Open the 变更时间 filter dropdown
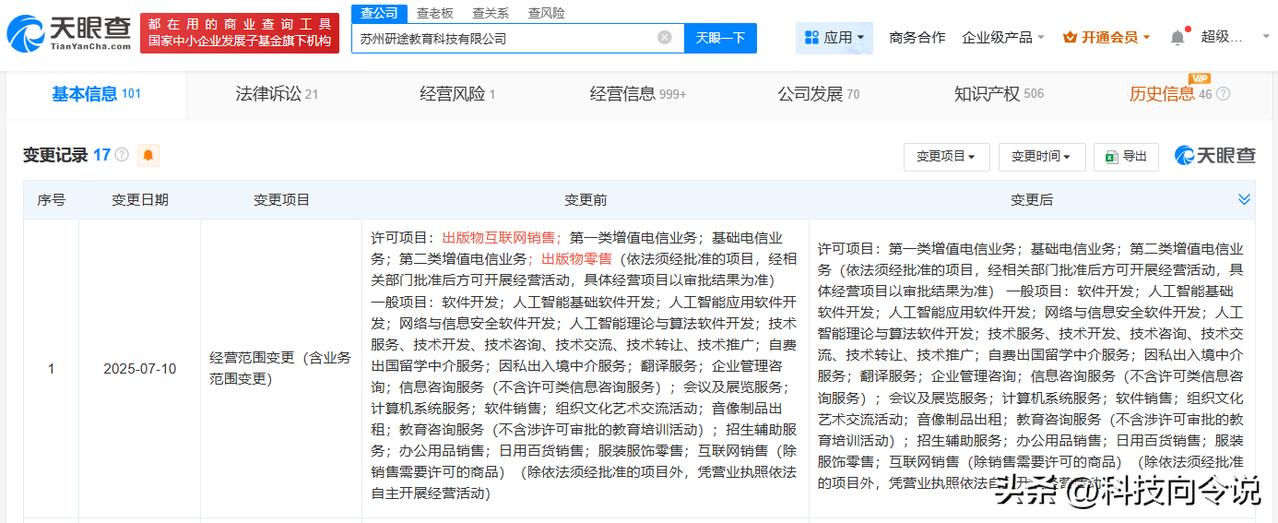Image resolution: width=1278 pixels, height=523 pixels. [x=1041, y=157]
